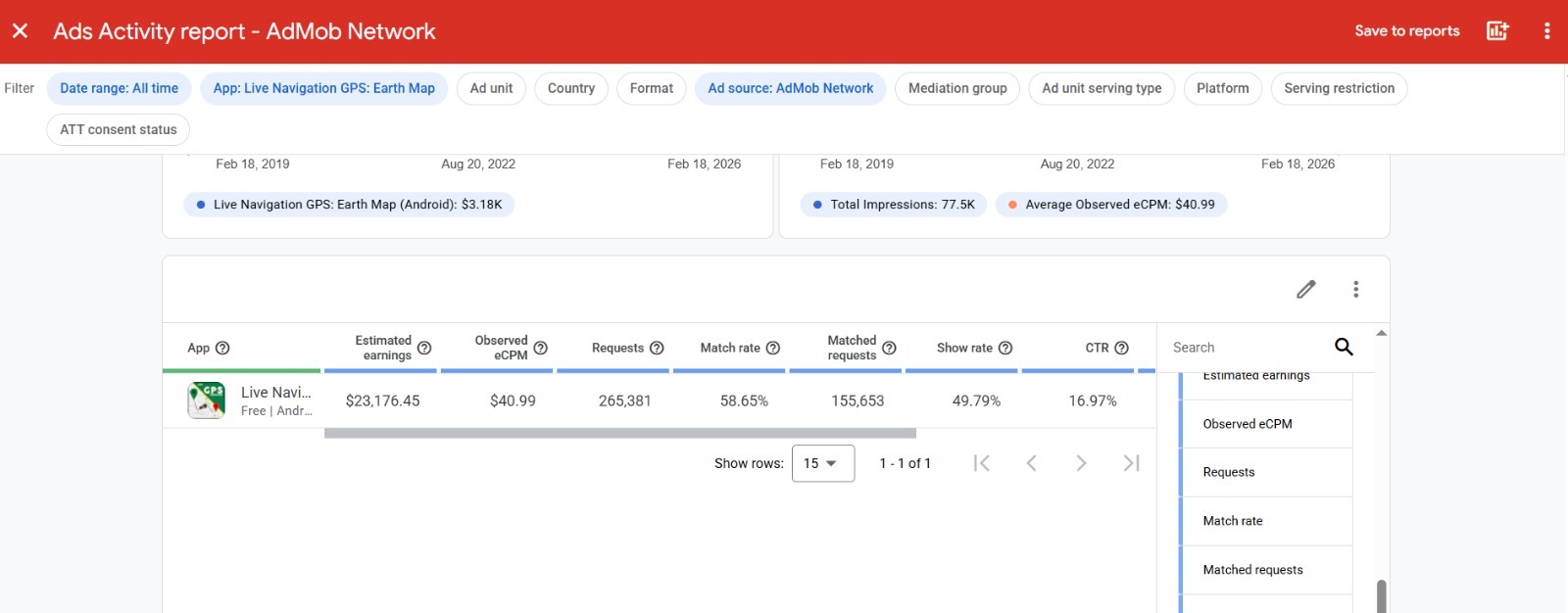
Task: Select the Country filter chip
Action: click(571, 88)
